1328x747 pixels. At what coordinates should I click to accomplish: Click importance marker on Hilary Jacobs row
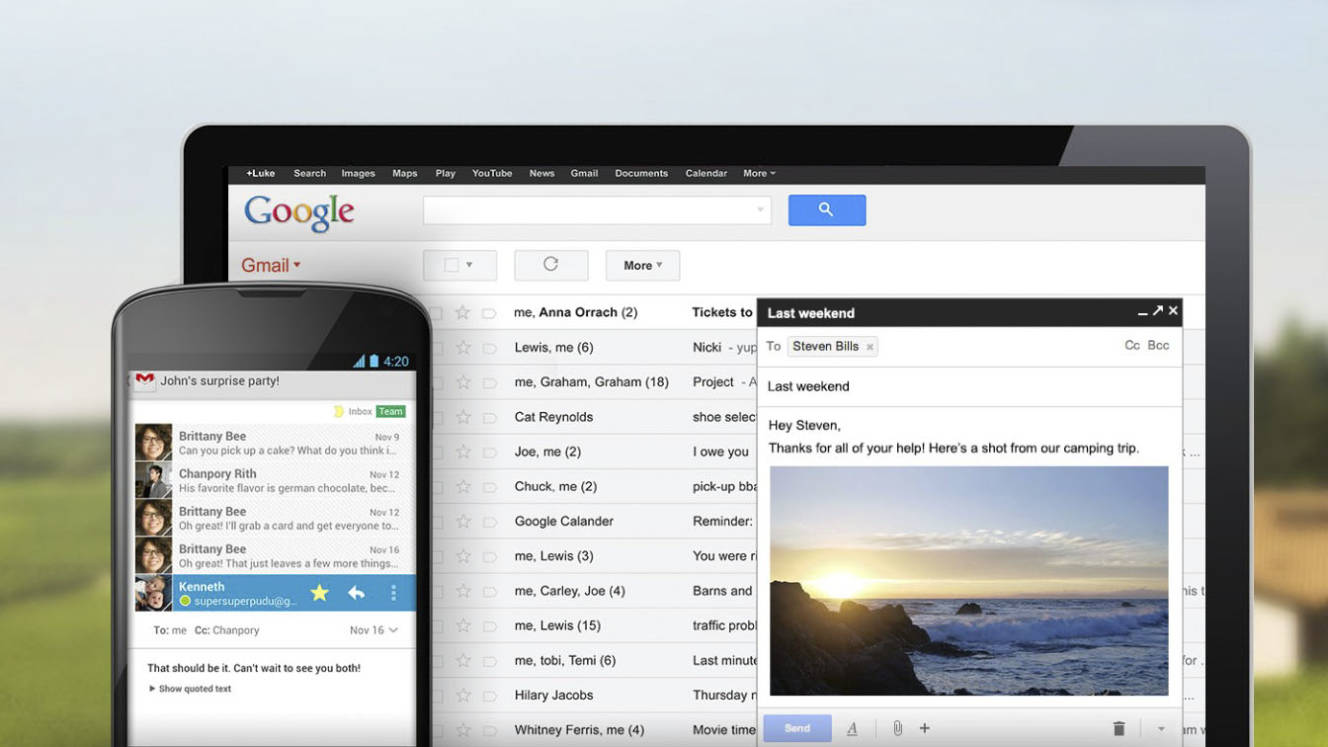coord(489,696)
